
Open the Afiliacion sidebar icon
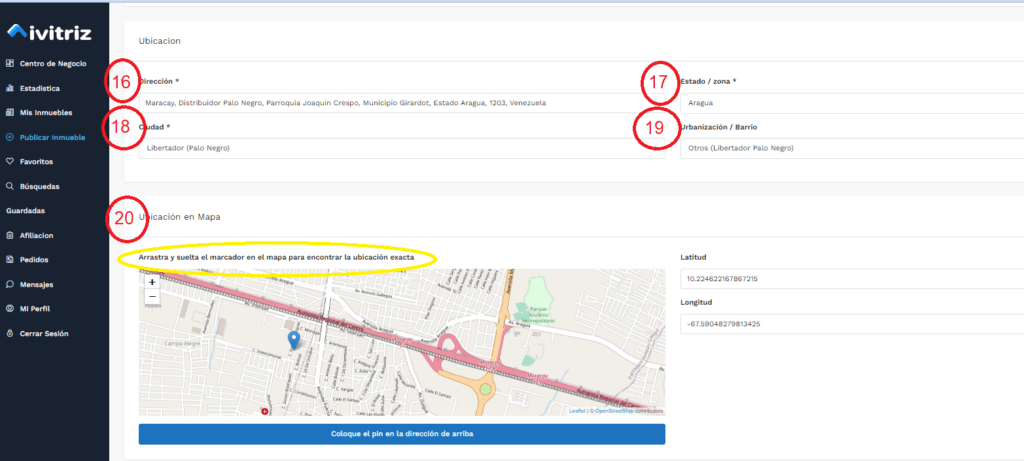(10, 235)
